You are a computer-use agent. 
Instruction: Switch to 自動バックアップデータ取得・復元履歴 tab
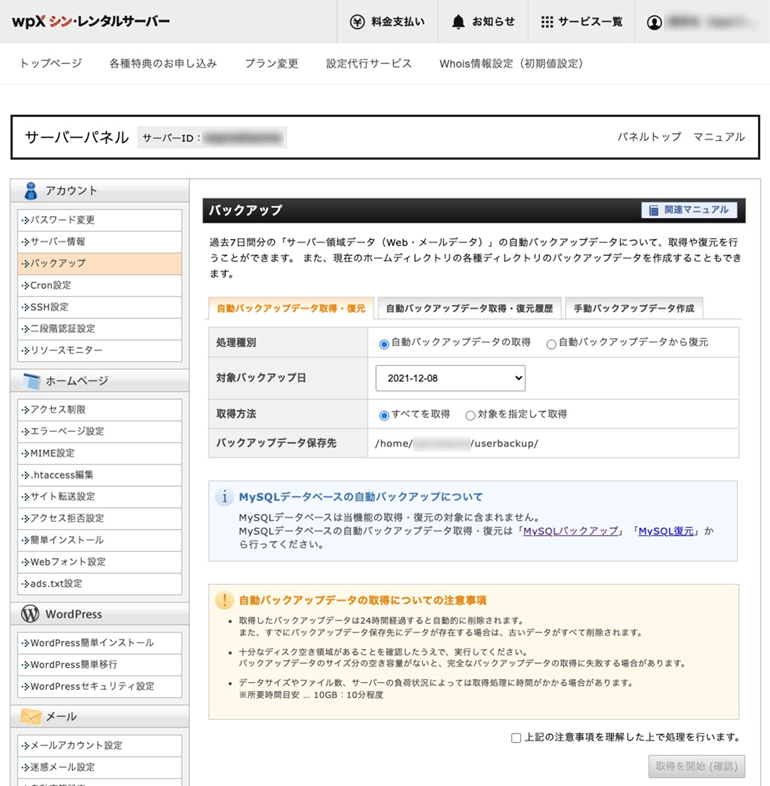pyautogui.click(x=469, y=308)
